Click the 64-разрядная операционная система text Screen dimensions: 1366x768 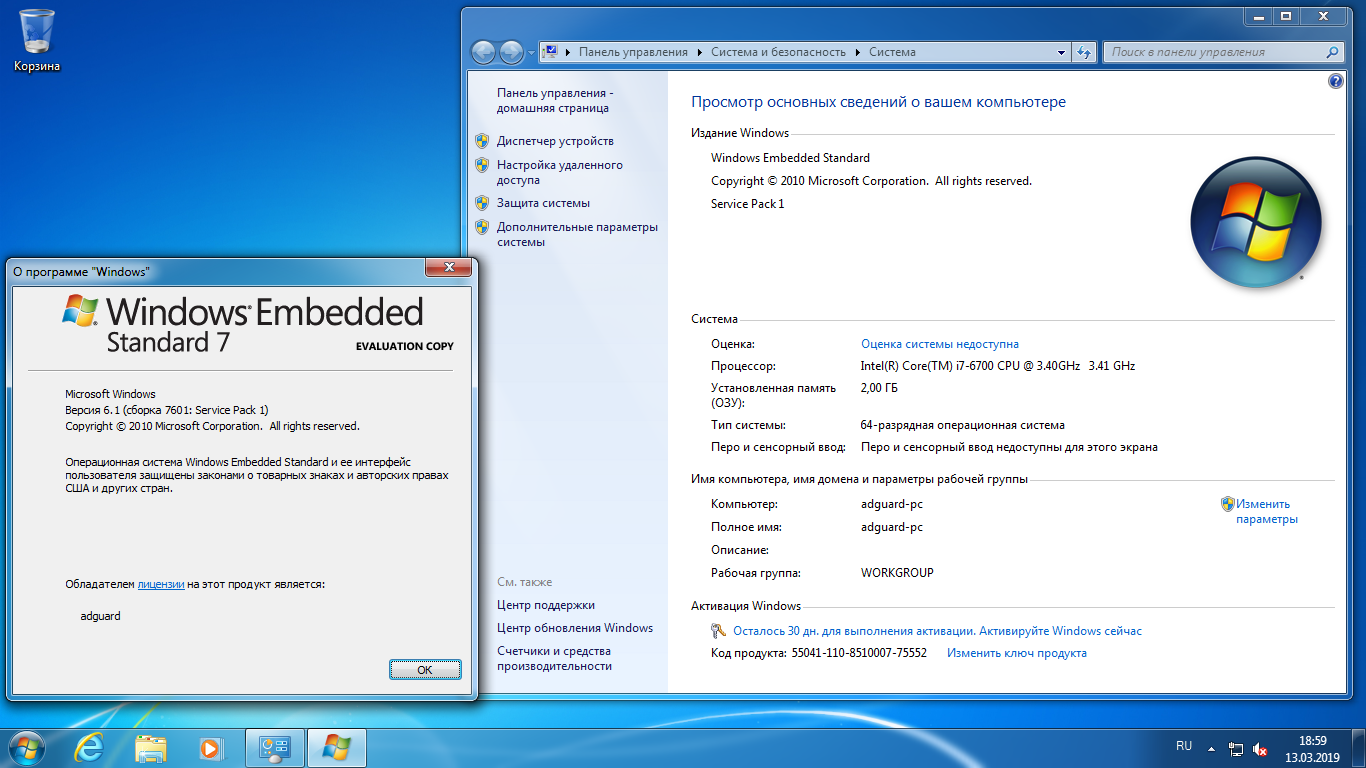point(962,425)
